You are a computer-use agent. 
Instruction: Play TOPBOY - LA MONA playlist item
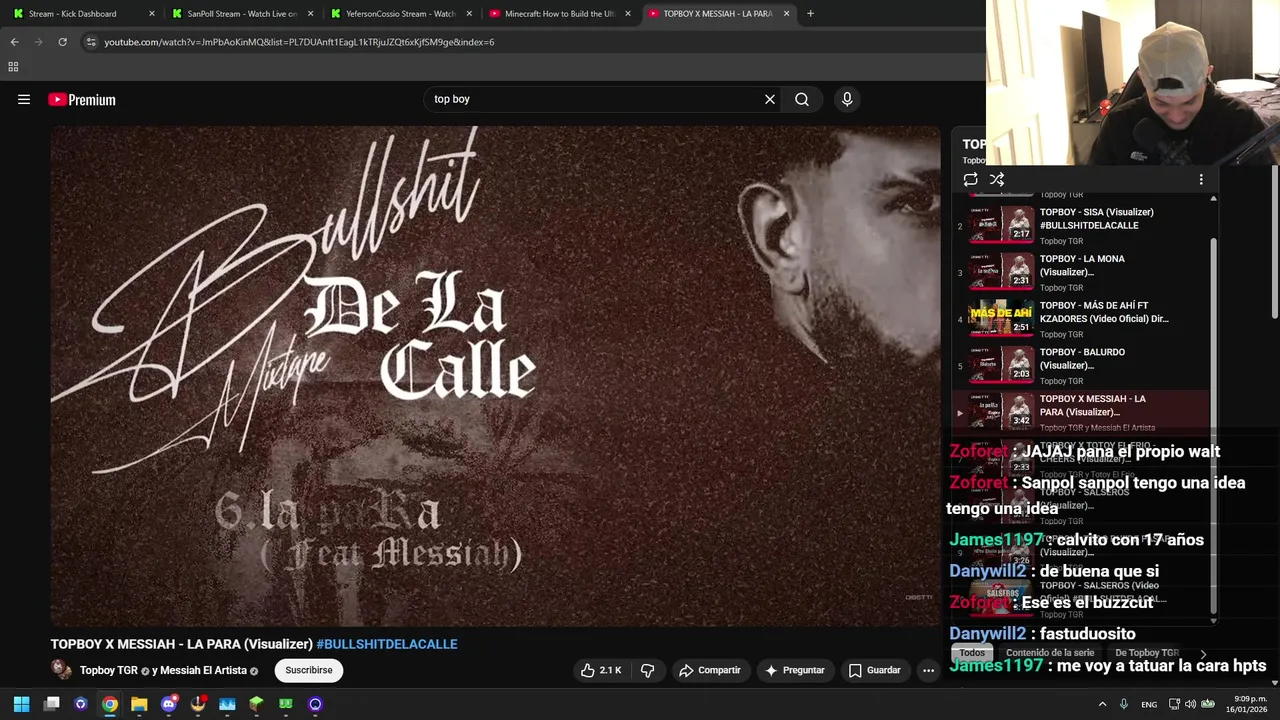coord(1080,272)
